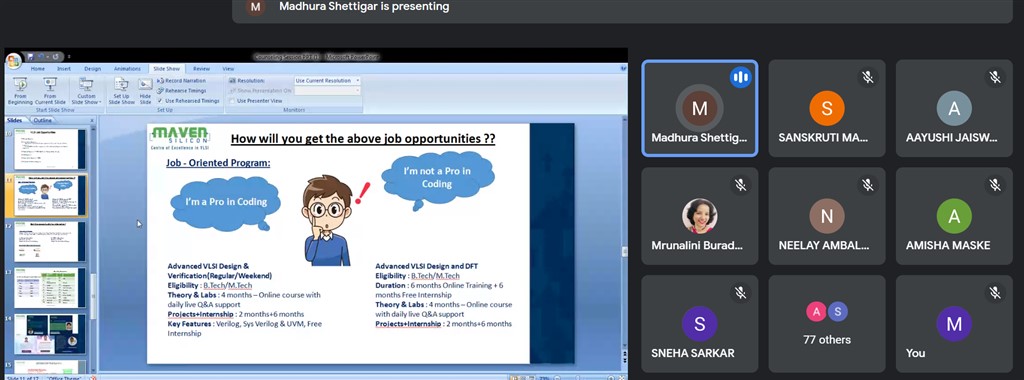This screenshot has height=380, width=1024.
Task: Click Record Narration
Action: [182, 80]
